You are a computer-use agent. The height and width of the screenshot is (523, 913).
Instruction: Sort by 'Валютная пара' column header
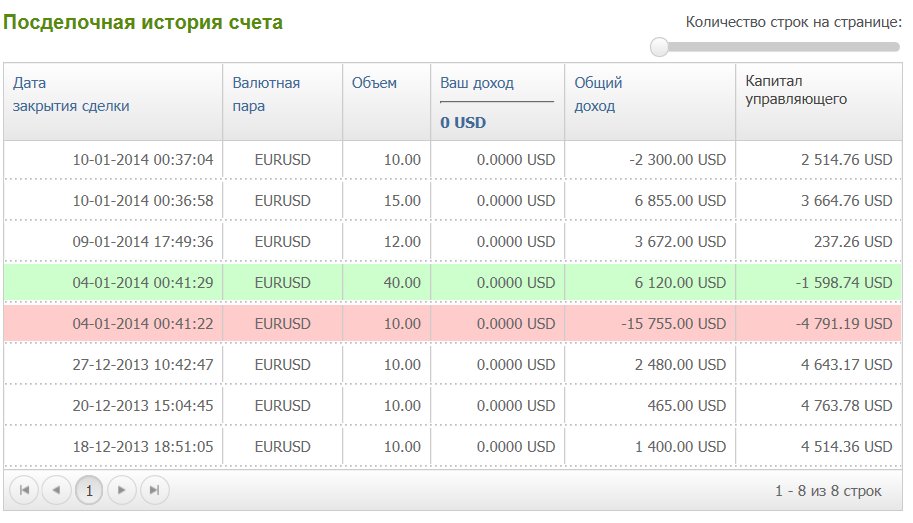(x=266, y=94)
